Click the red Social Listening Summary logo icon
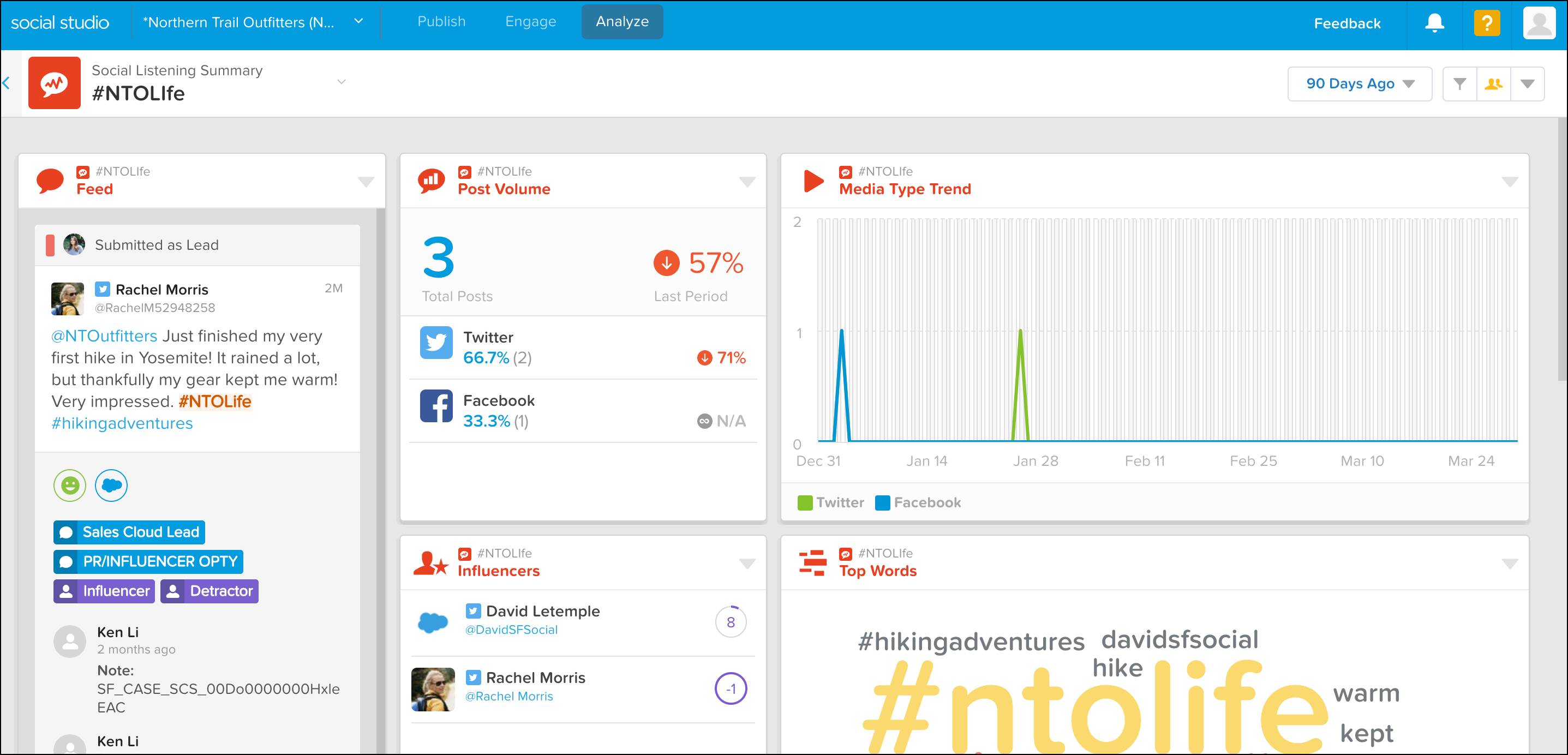Screen dimensions: 1568x755 [54, 83]
